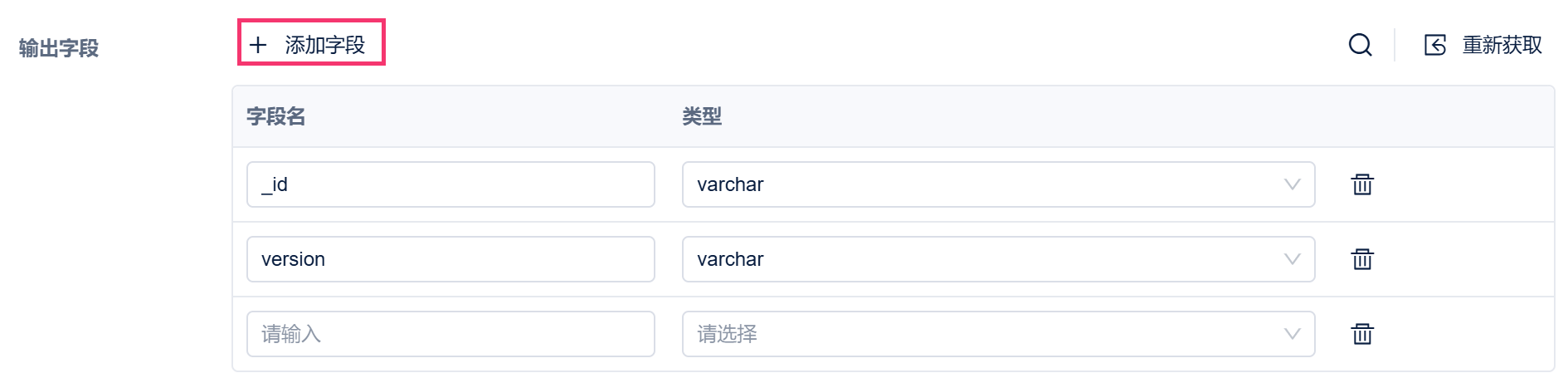Expand the chevron arrow in the 请选择 selector
Image resolution: width=1568 pixels, height=373 pixels.
tap(1292, 334)
